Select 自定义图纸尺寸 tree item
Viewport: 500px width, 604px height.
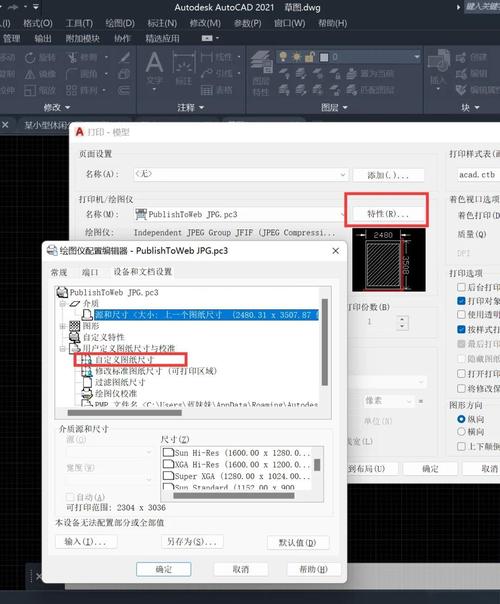point(124,360)
